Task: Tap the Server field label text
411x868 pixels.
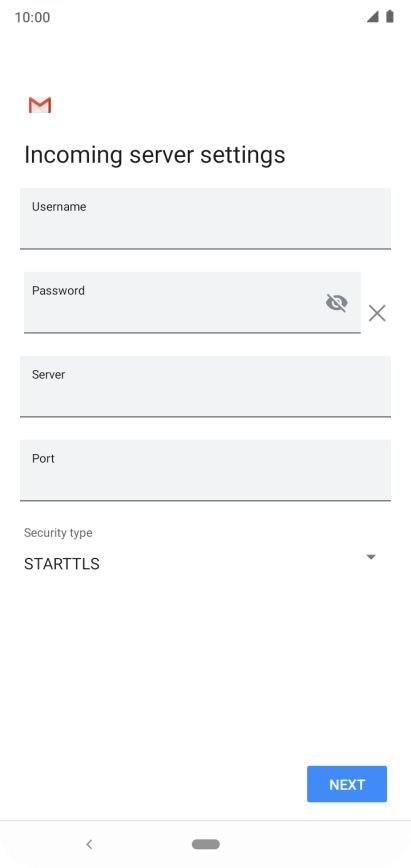Action: [48, 375]
